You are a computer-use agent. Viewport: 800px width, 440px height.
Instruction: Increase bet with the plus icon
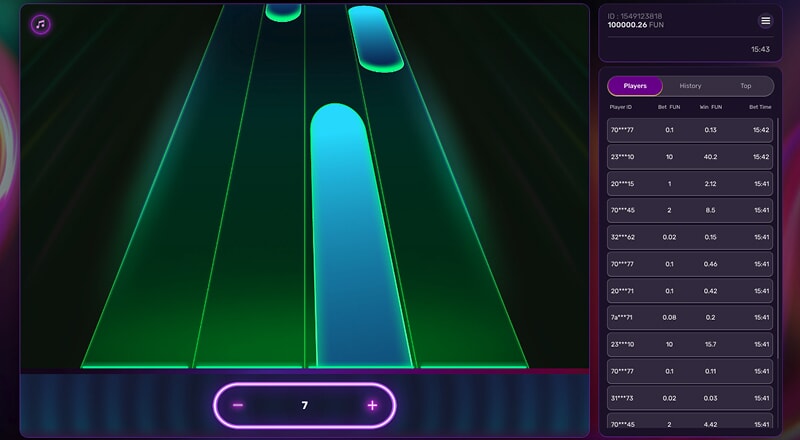372,405
